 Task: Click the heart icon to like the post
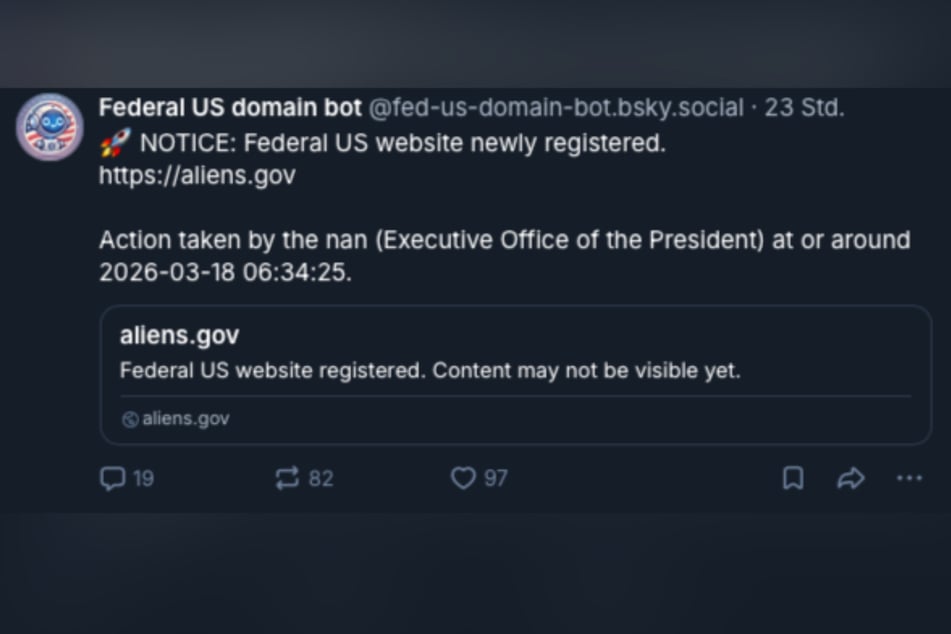click(x=462, y=478)
